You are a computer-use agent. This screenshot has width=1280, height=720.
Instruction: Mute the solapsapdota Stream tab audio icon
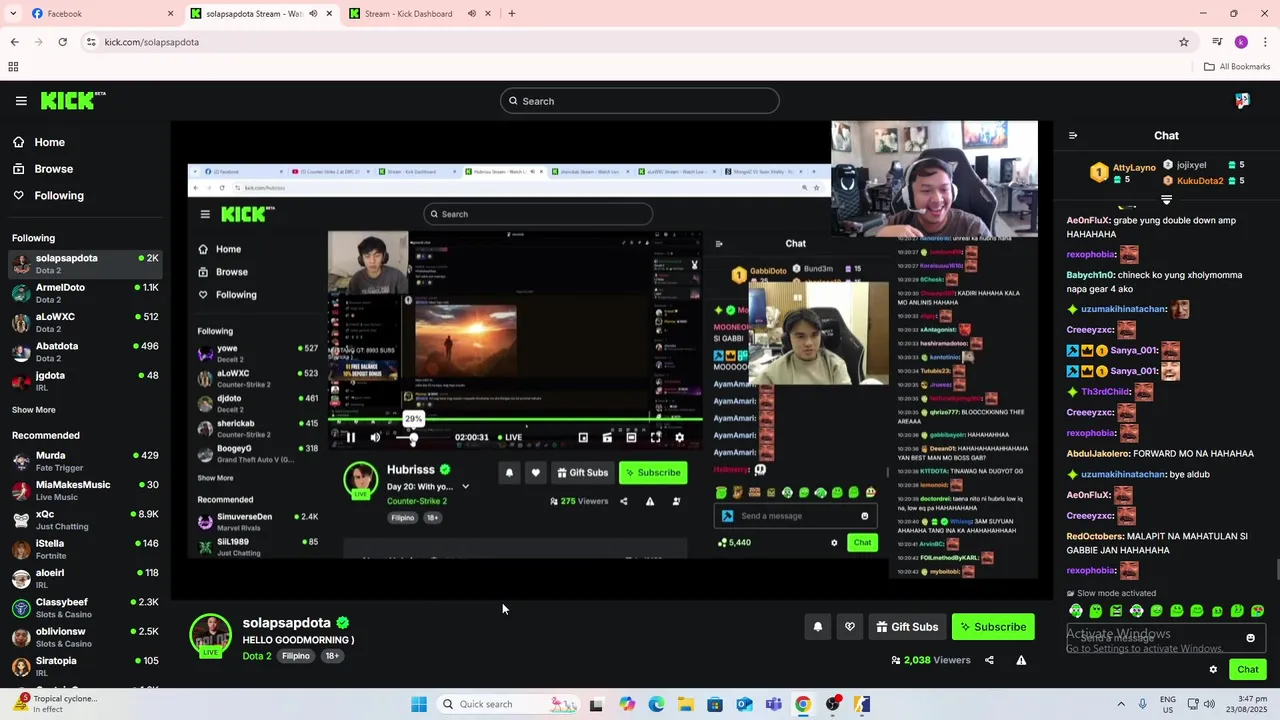[313, 14]
